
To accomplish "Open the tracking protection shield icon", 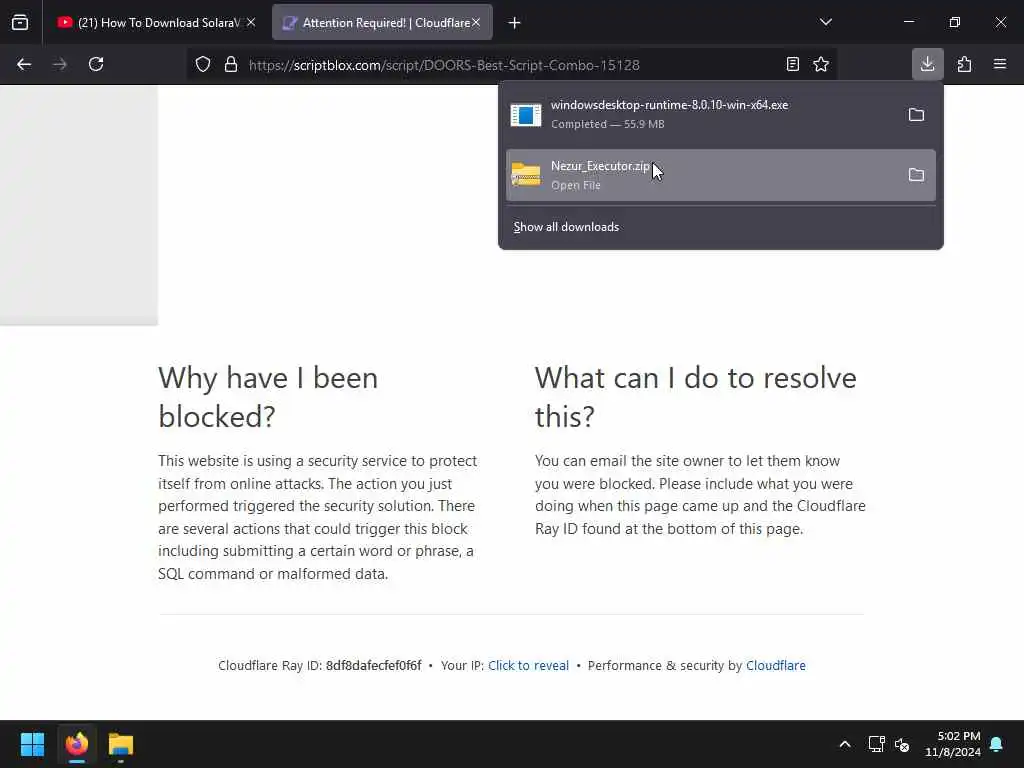I will [x=203, y=65].
